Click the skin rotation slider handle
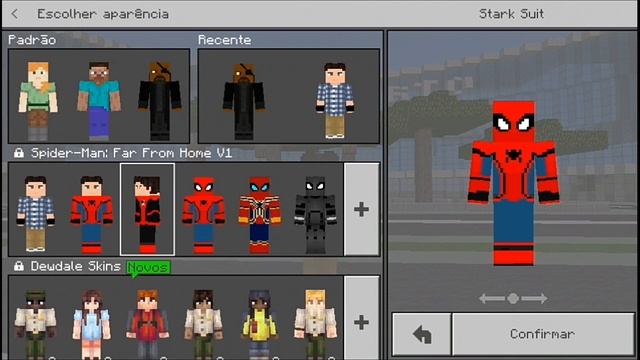This screenshot has height=360, width=640. click(513, 298)
